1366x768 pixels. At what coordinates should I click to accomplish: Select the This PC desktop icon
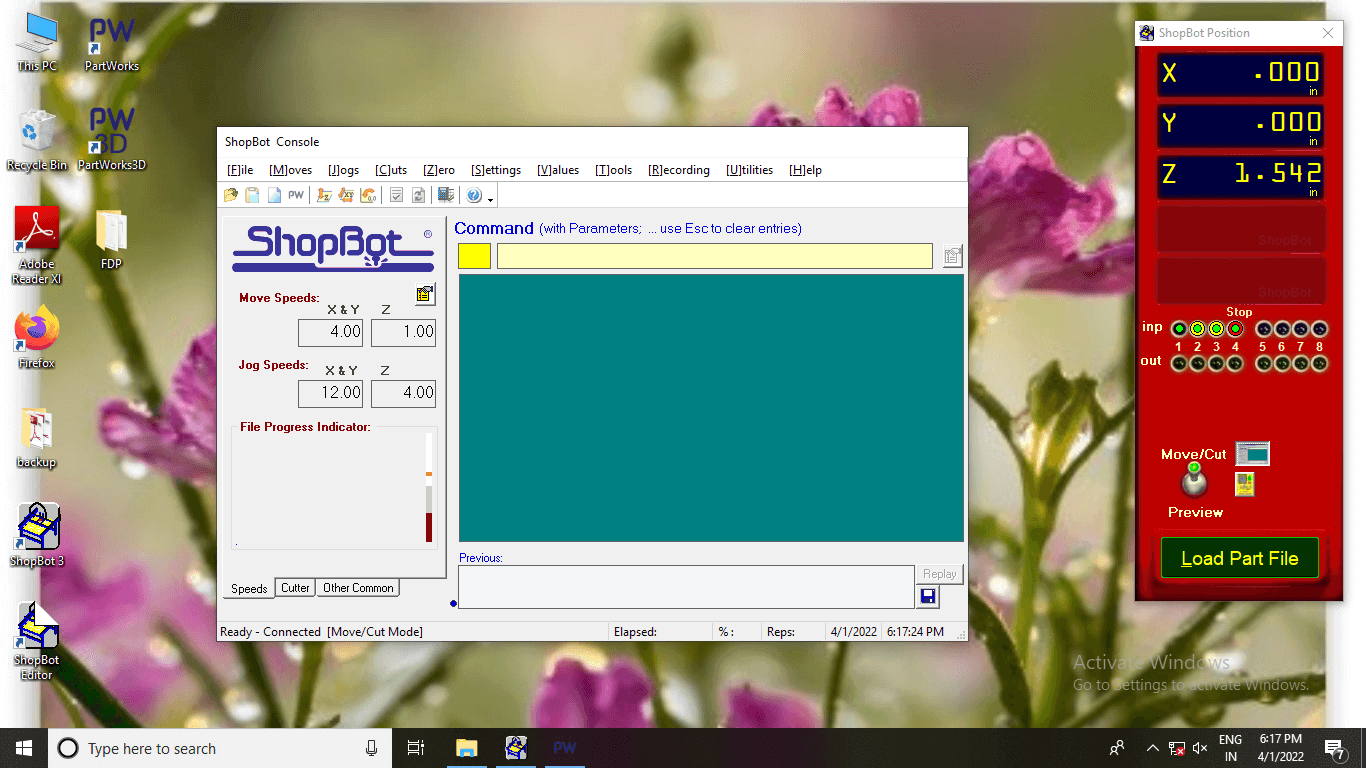click(x=37, y=44)
